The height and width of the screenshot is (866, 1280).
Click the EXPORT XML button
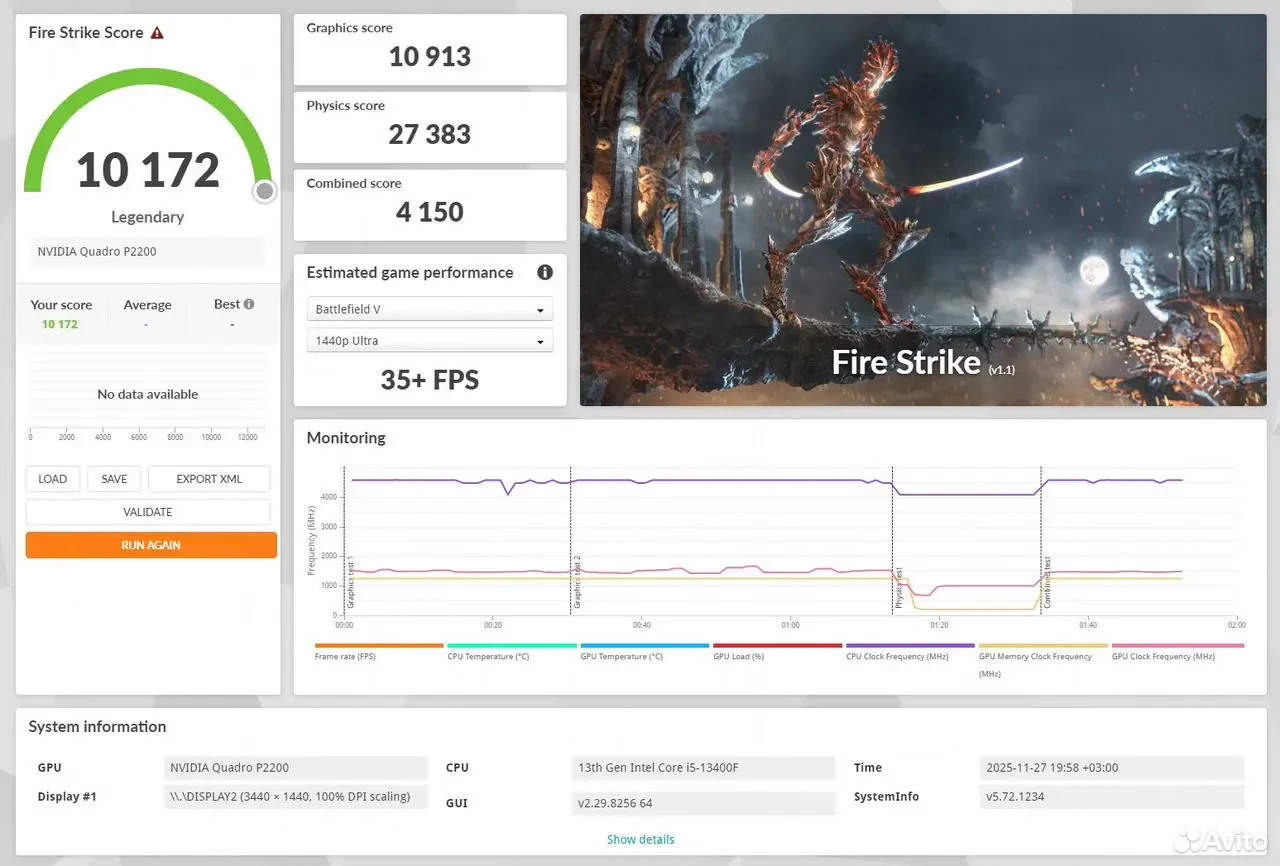[x=209, y=479]
